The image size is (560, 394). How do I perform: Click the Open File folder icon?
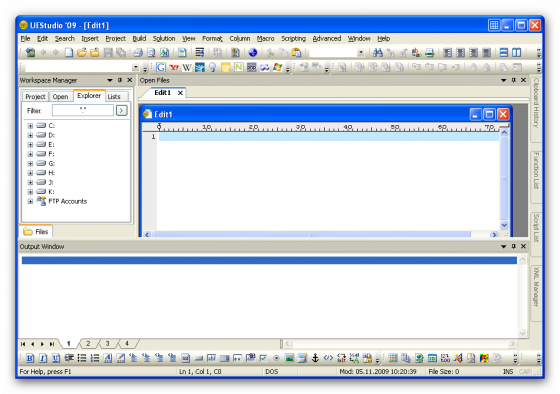(x=82, y=53)
